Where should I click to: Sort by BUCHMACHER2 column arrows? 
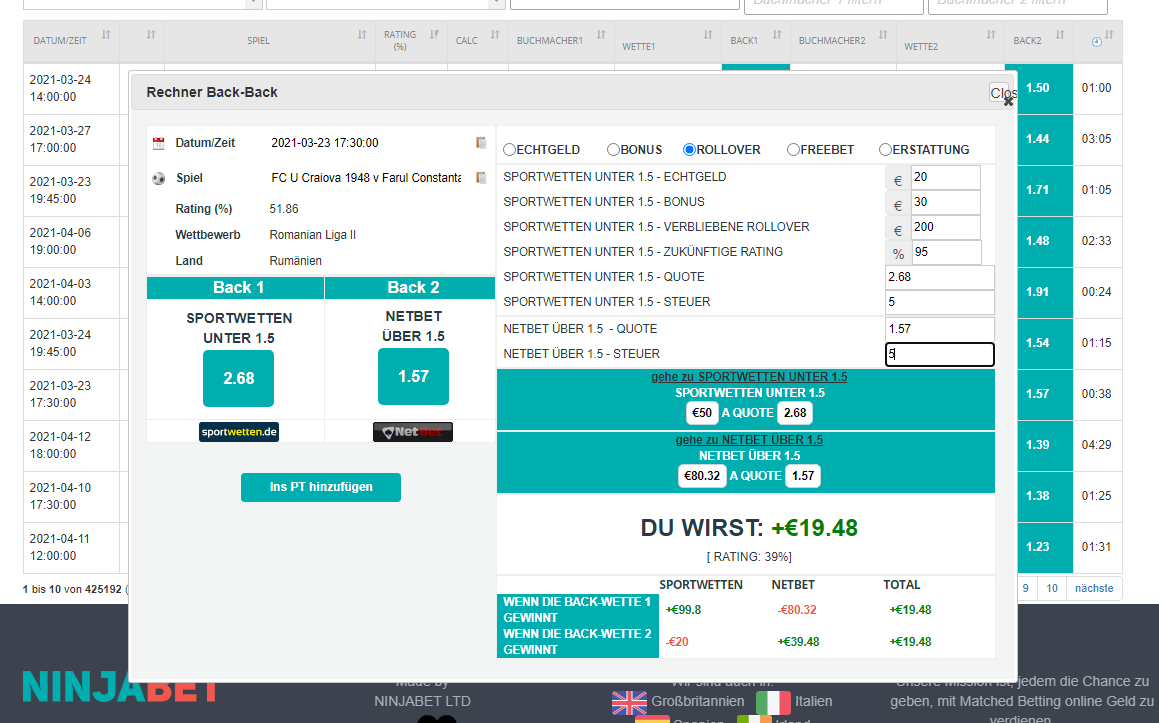tap(883, 35)
